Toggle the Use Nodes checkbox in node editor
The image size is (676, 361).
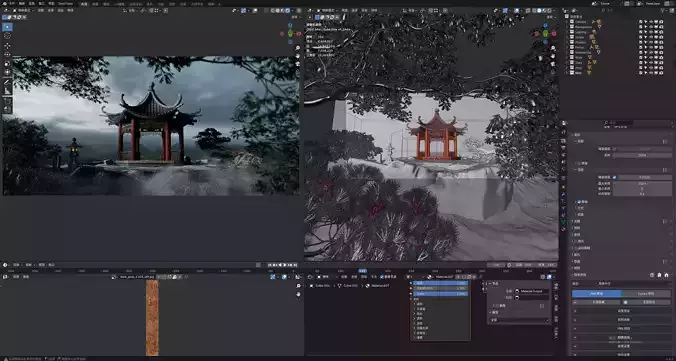click(x=382, y=276)
